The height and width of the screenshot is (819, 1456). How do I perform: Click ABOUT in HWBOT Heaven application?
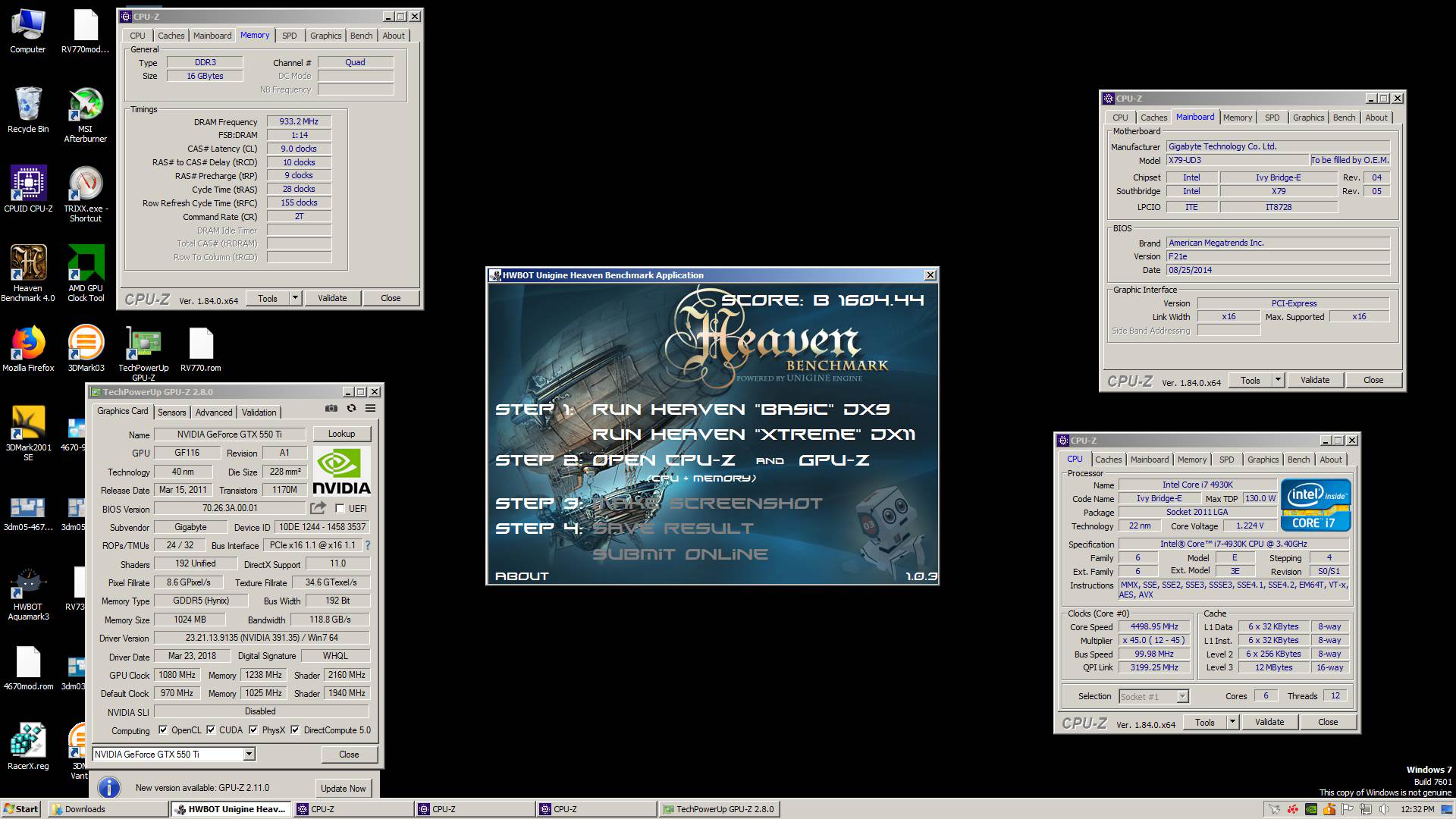[x=522, y=576]
